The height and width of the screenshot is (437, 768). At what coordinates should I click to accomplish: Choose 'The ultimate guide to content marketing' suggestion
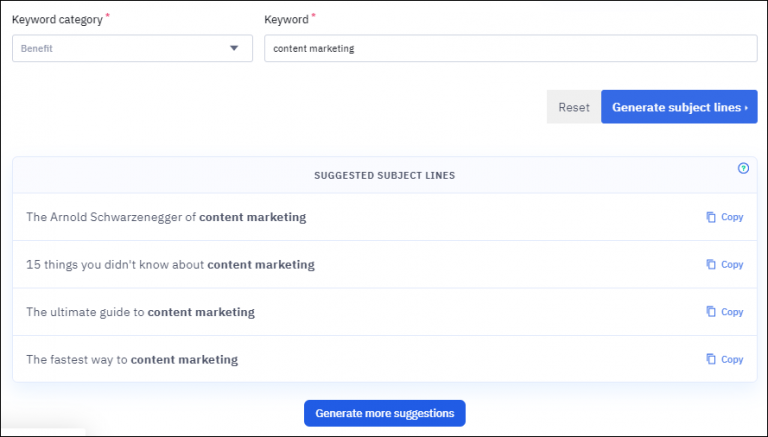(140, 312)
